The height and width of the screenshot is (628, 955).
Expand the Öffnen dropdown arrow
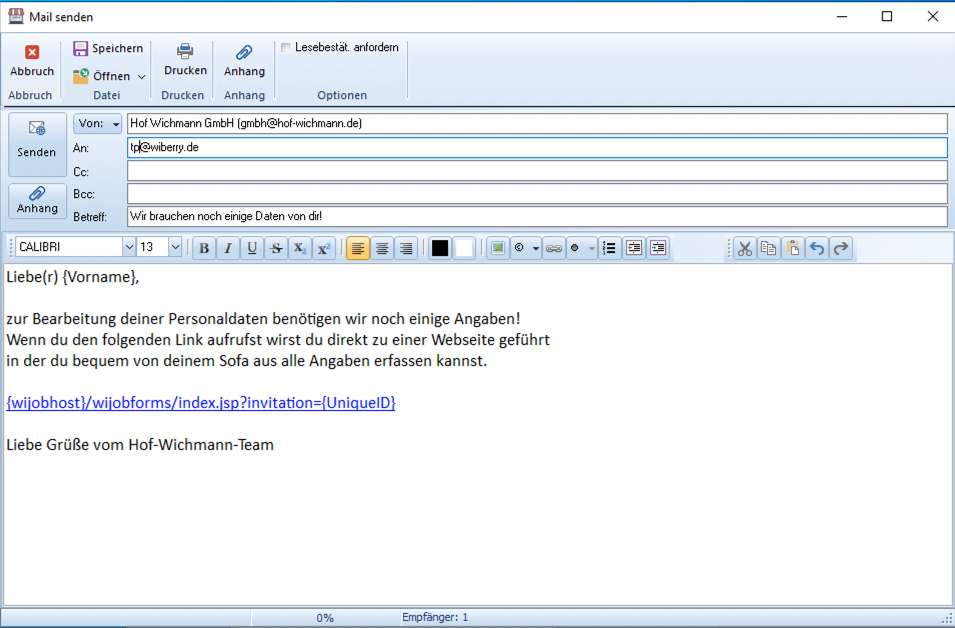(142, 77)
